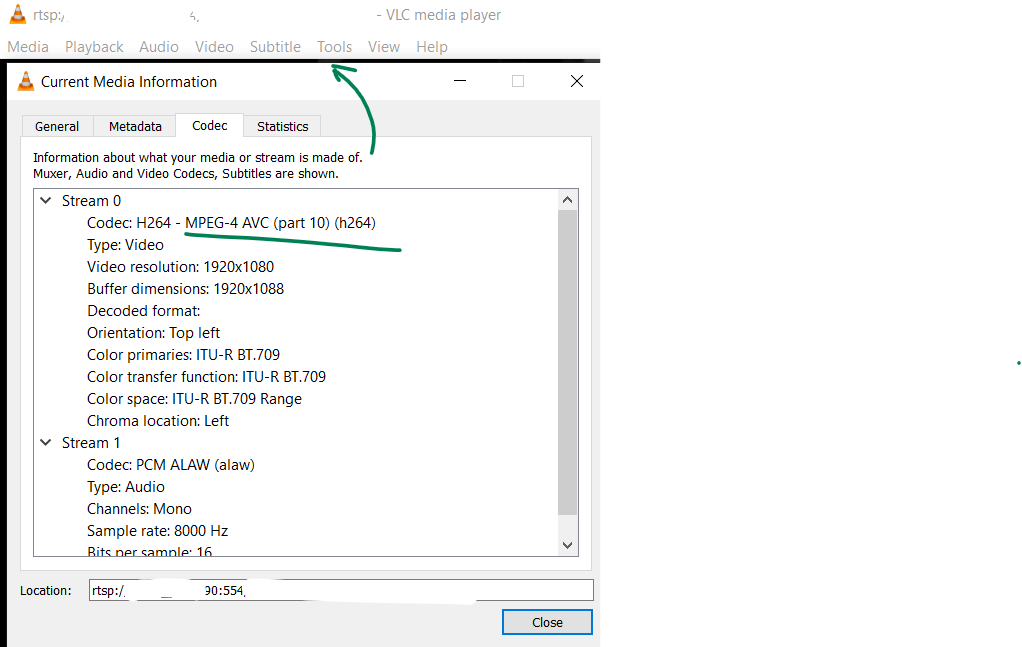Click the scroll up arrow in codec list
The height and width of the screenshot is (647, 1022).
(x=567, y=200)
